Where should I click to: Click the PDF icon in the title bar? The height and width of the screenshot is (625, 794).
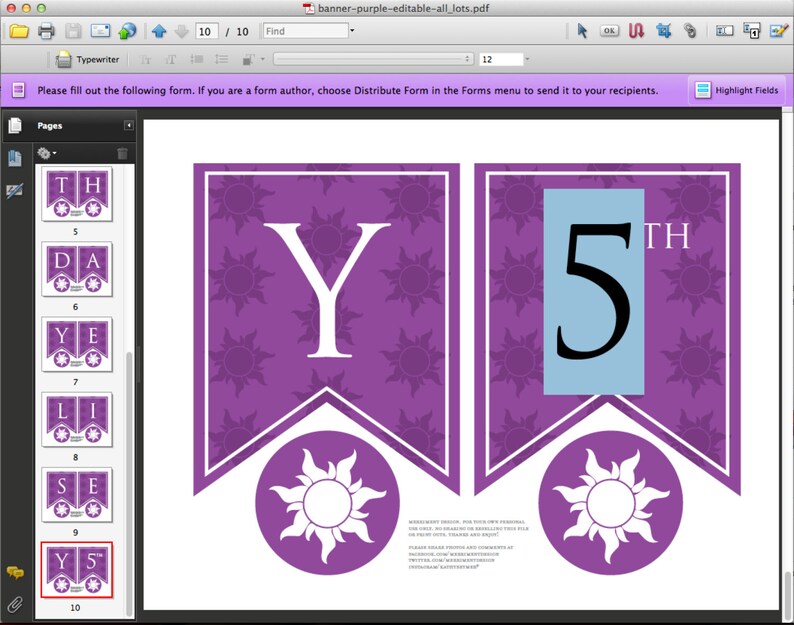click(x=308, y=8)
